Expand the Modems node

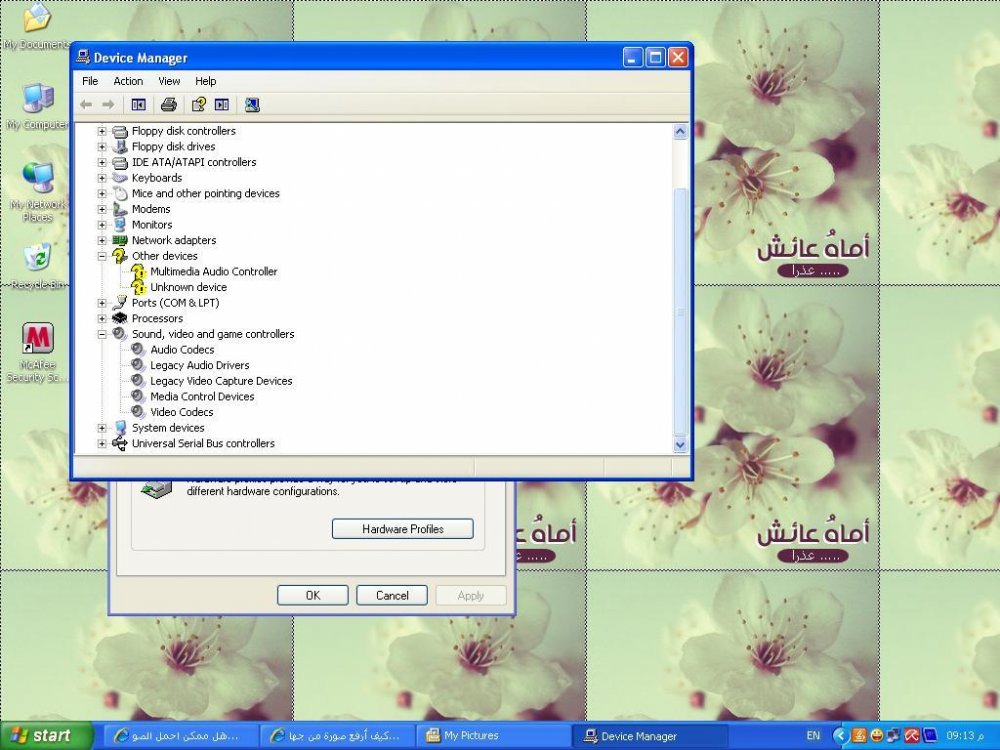pos(102,209)
